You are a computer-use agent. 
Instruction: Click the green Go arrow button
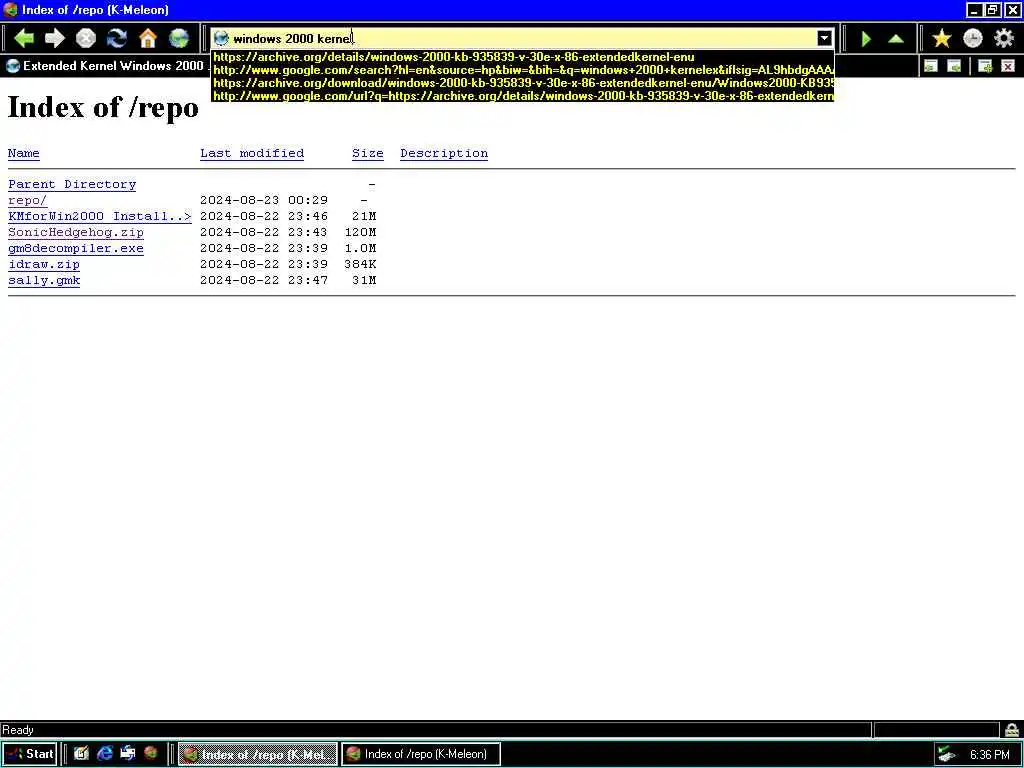click(x=866, y=39)
